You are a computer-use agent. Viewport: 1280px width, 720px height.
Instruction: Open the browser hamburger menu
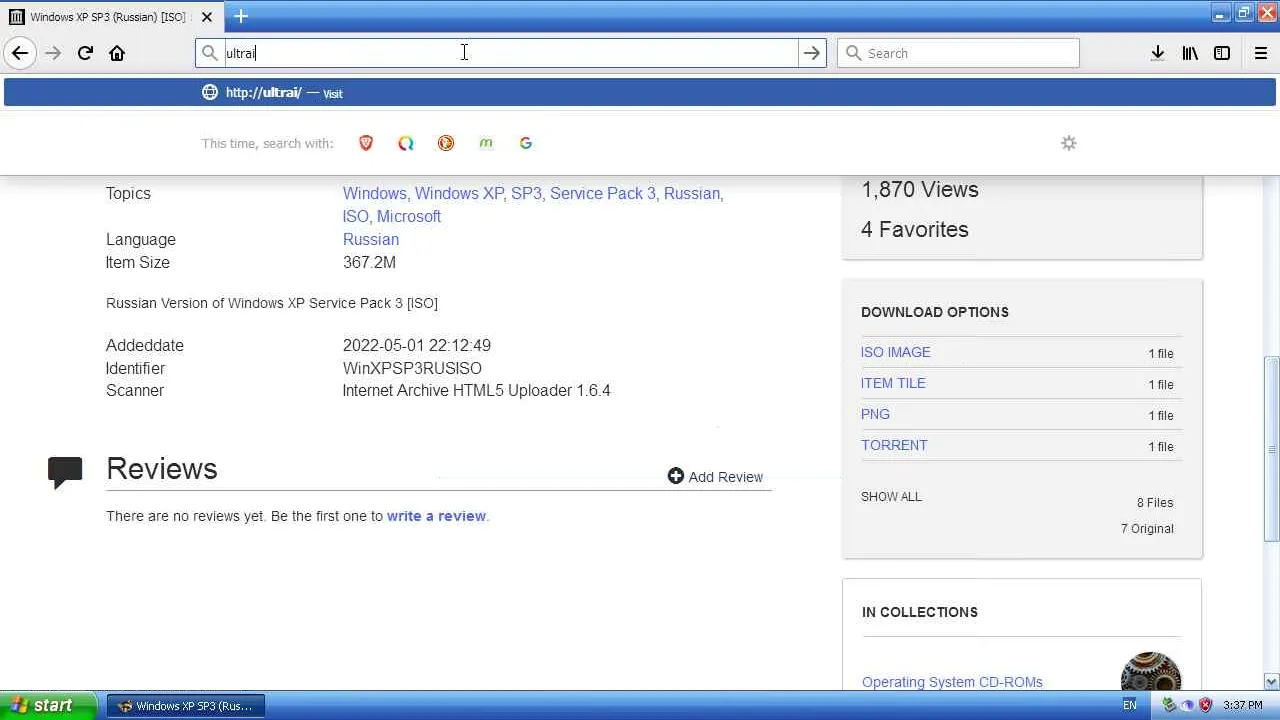pos(1260,53)
